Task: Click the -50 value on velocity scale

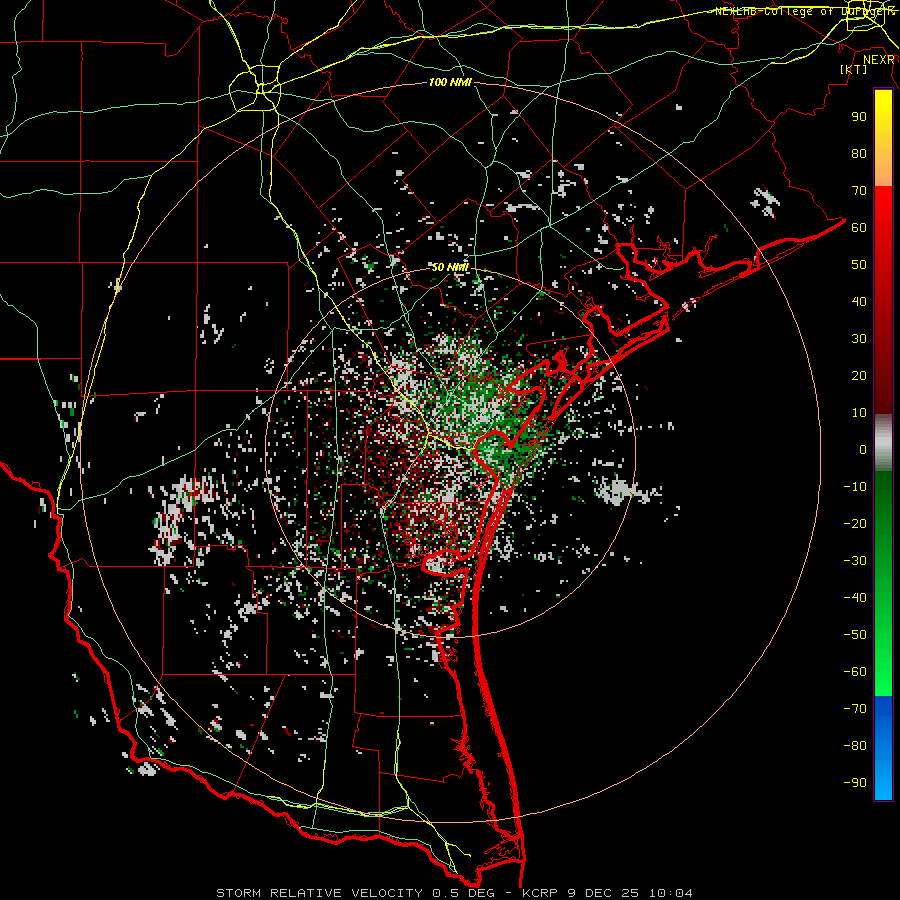Action: click(x=855, y=635)
